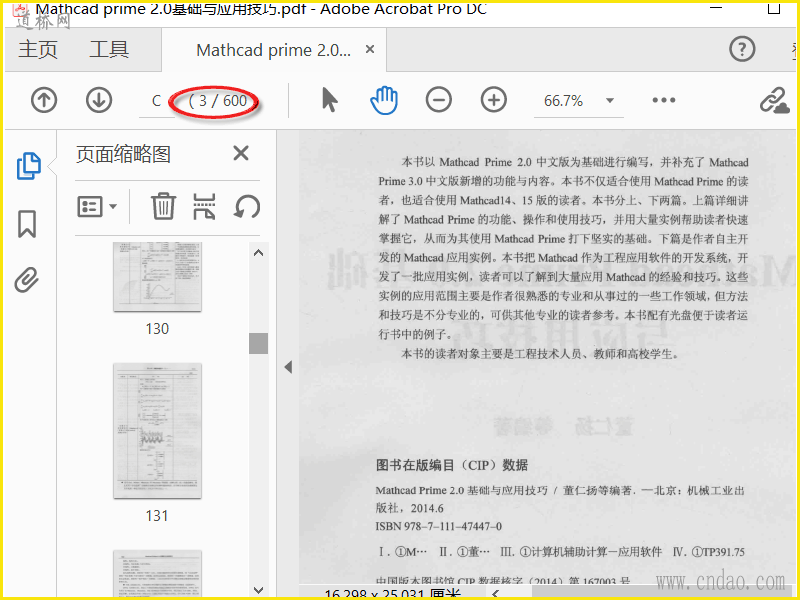Switch to the 主页 tab
800x600 pixels.
pos(38,49)
